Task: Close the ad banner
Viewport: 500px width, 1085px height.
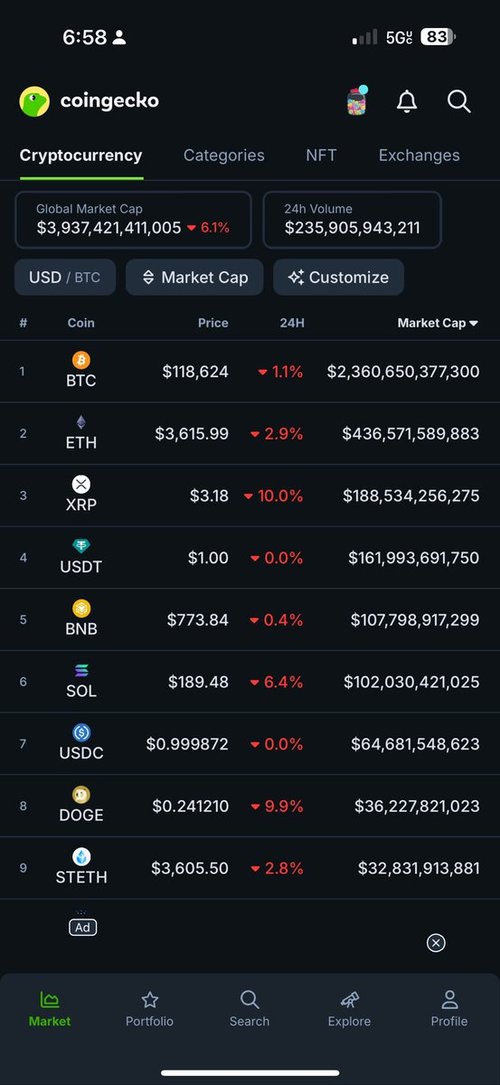Action: click(436, 943)
